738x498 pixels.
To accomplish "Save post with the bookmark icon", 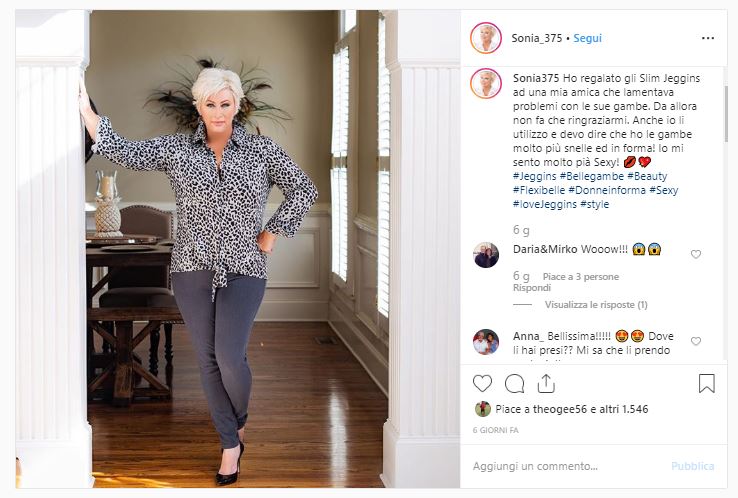I will 706,384.
